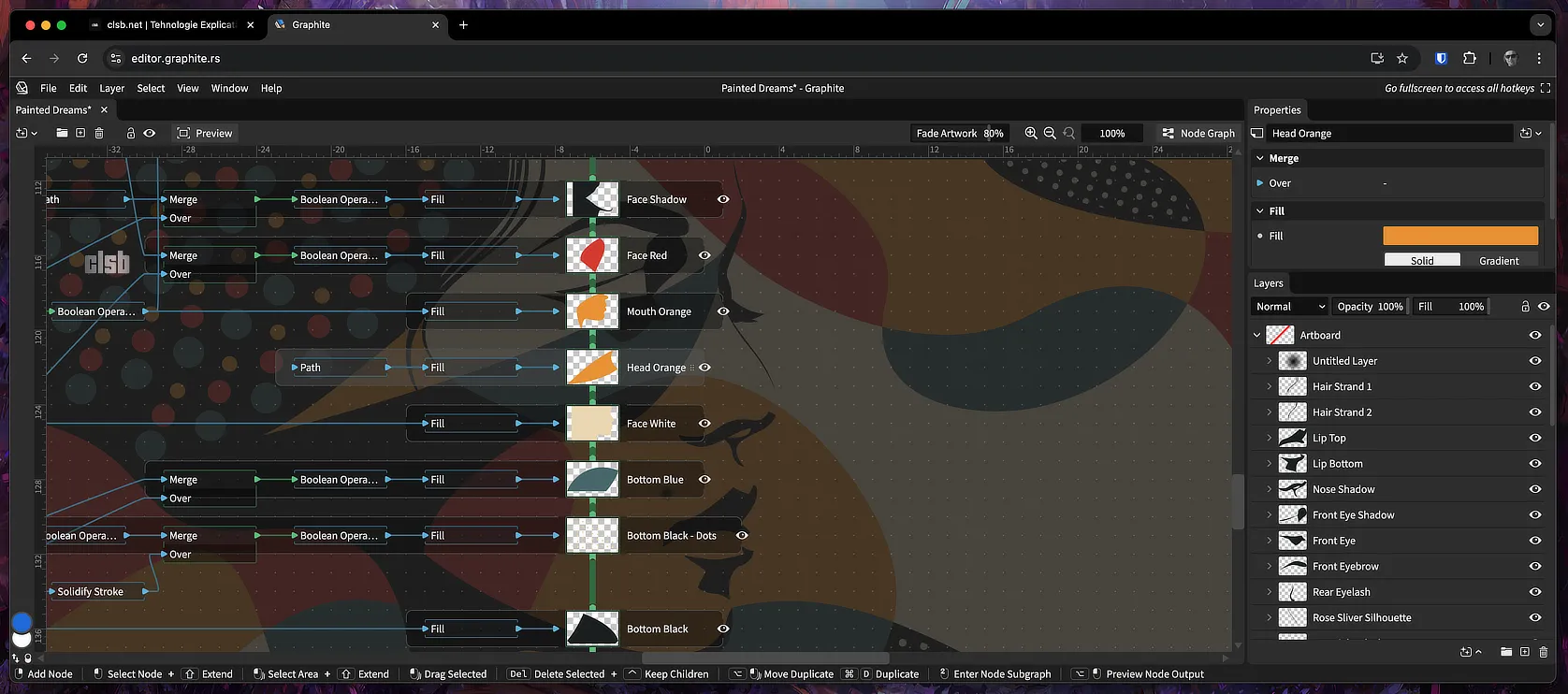Collapse the Merge section in Properties

click(x=1260, y=158)
